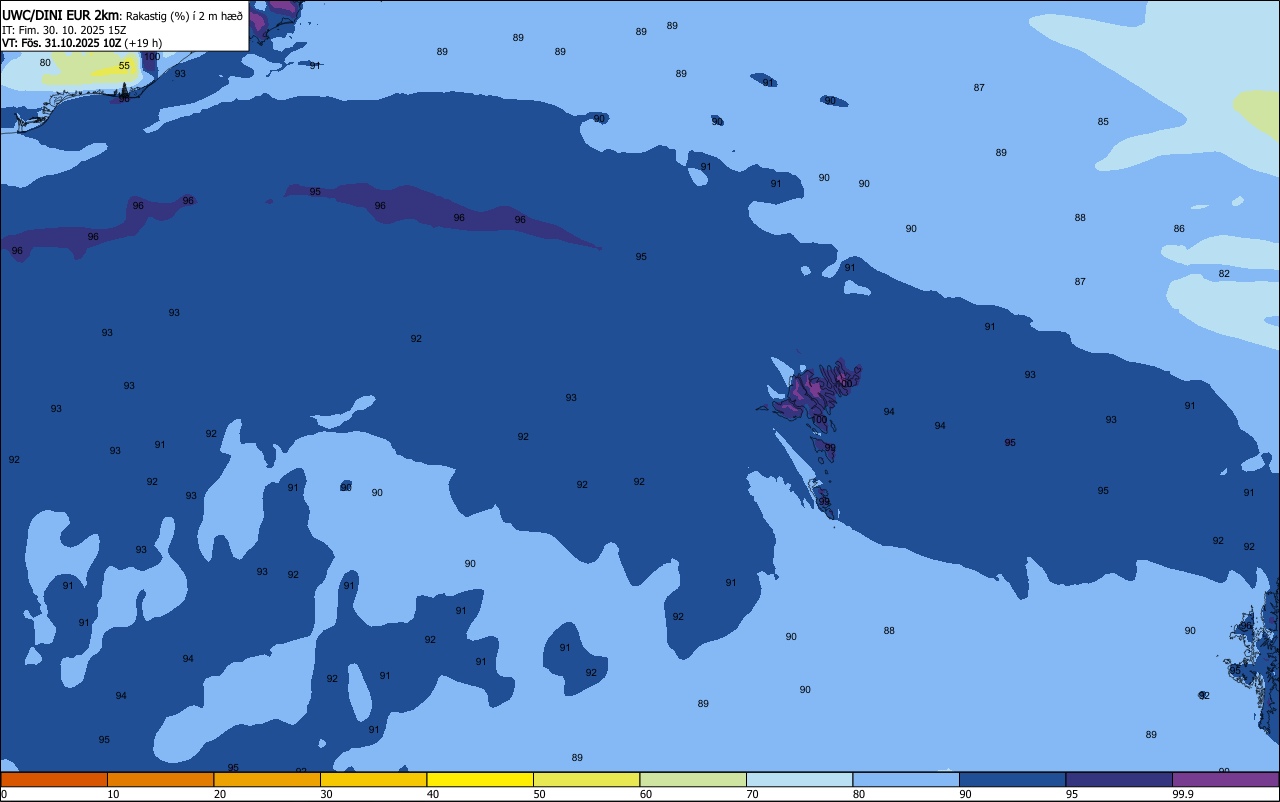1280x802 pixels.
Task: Click the humidity value 82 on the map
Action: coord(1224,274)
